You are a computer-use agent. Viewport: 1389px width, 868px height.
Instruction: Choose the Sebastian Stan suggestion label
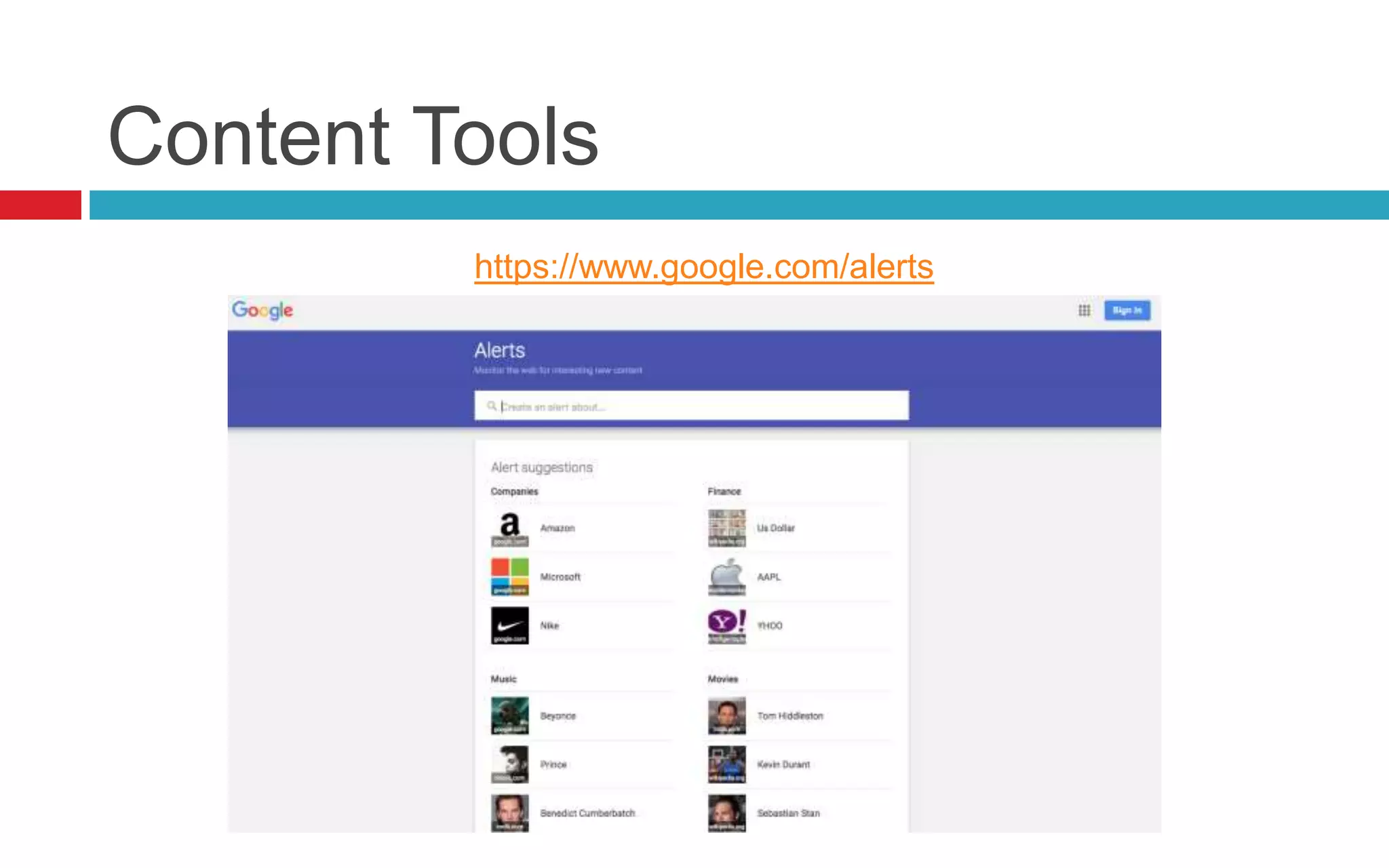[788, 813]
